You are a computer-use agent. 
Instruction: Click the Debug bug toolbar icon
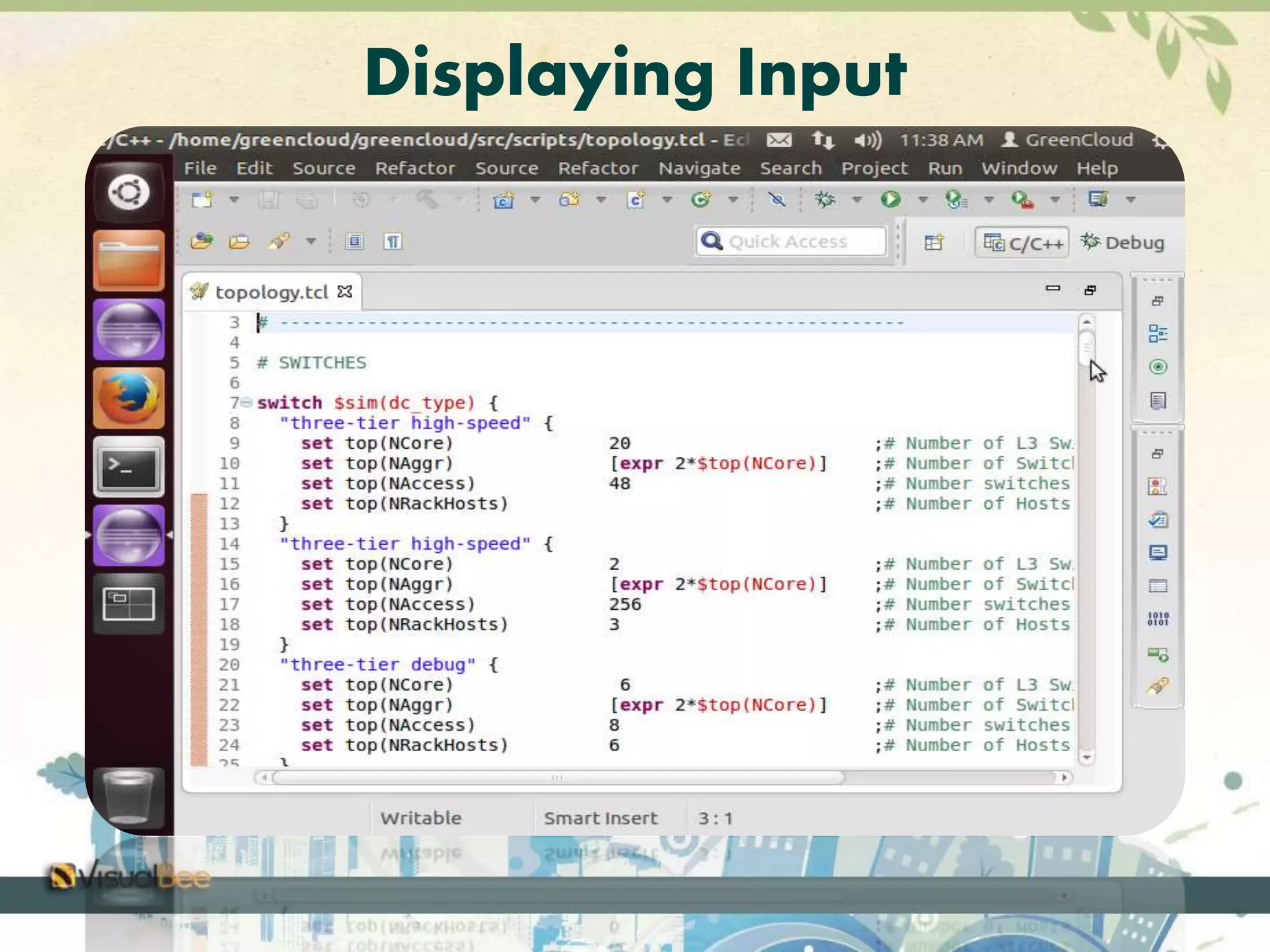pos(825,200)
